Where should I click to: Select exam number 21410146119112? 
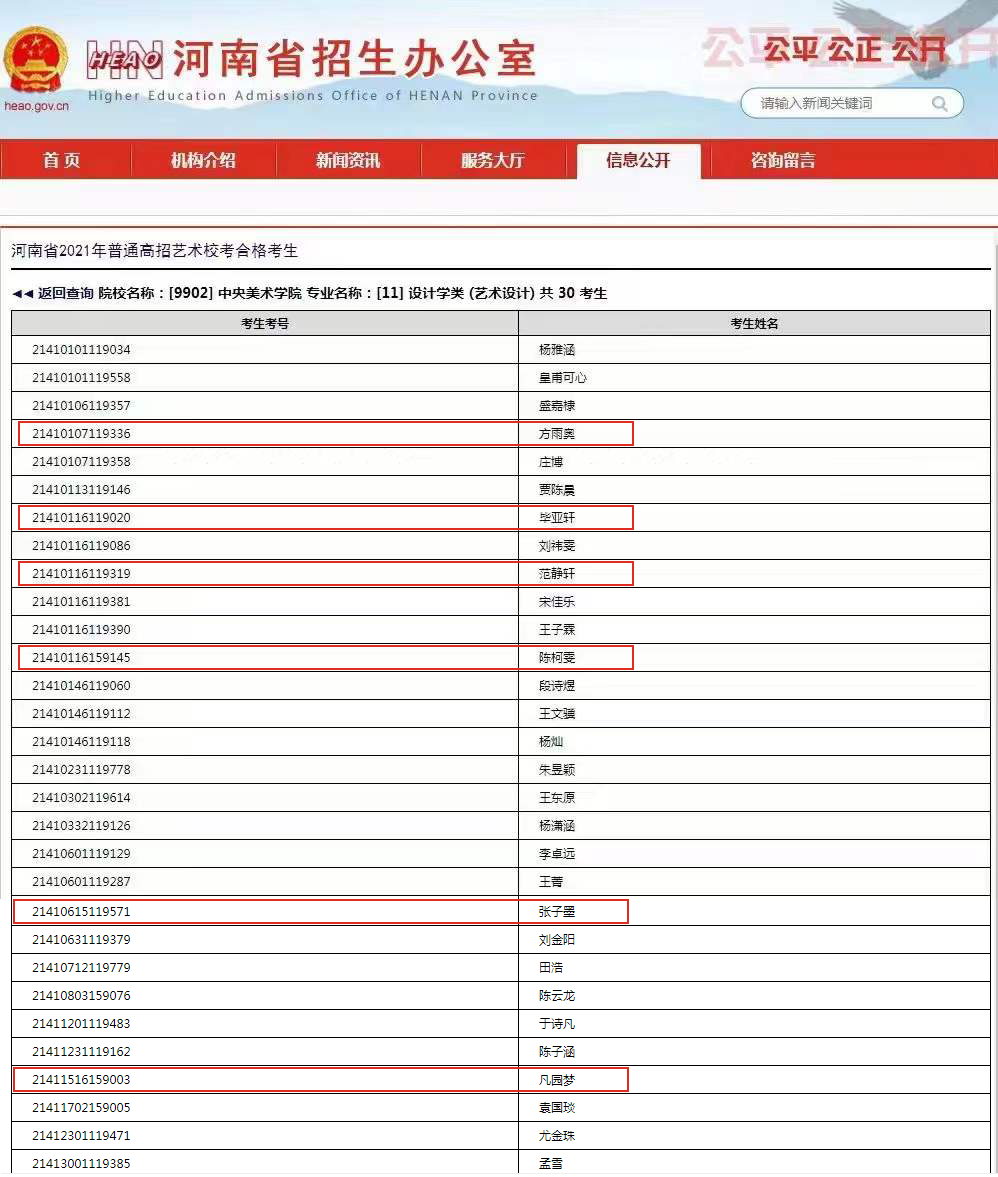(x=81, y=714)
